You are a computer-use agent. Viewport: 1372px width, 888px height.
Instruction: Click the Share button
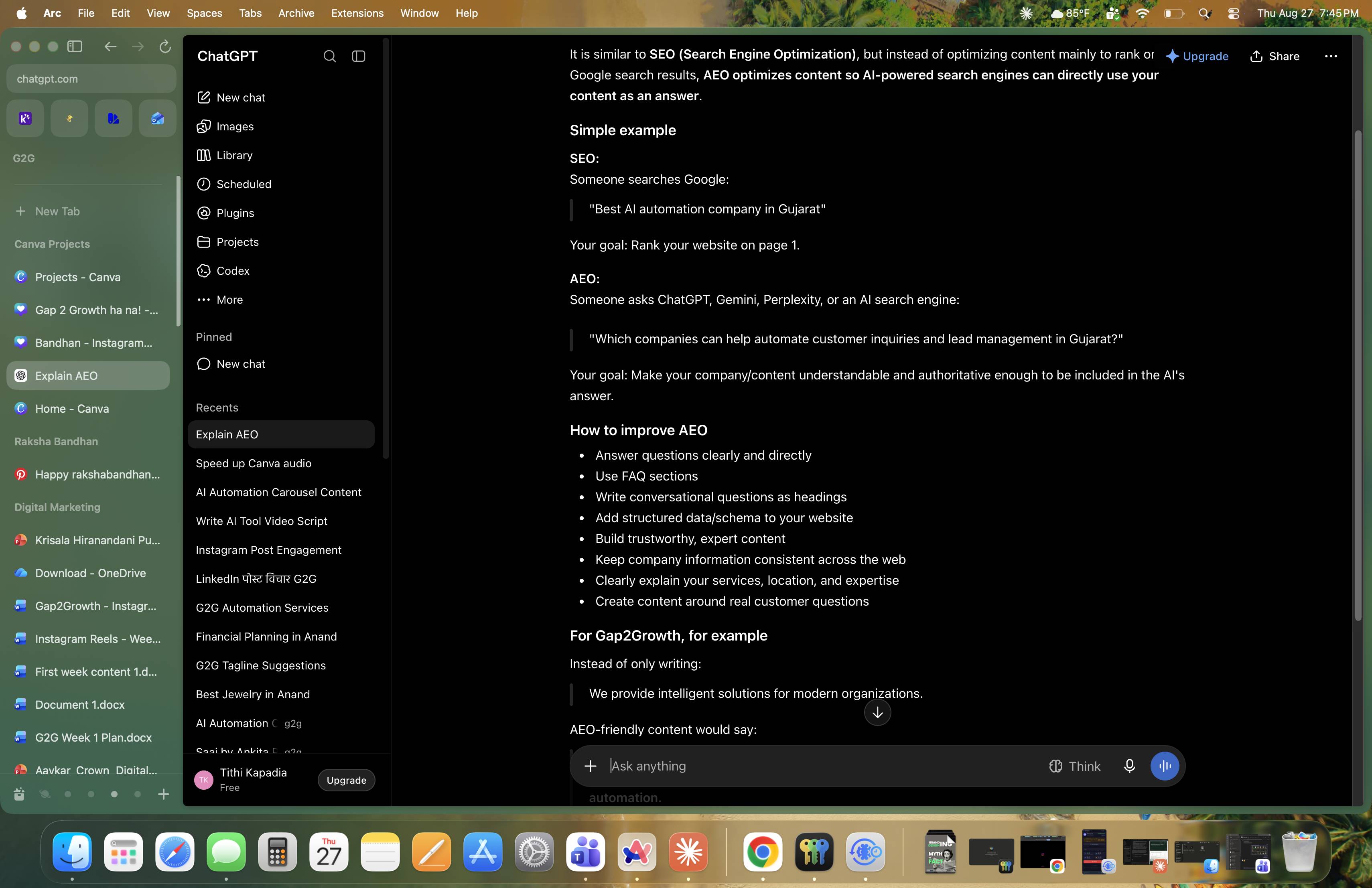(1275, 56)
